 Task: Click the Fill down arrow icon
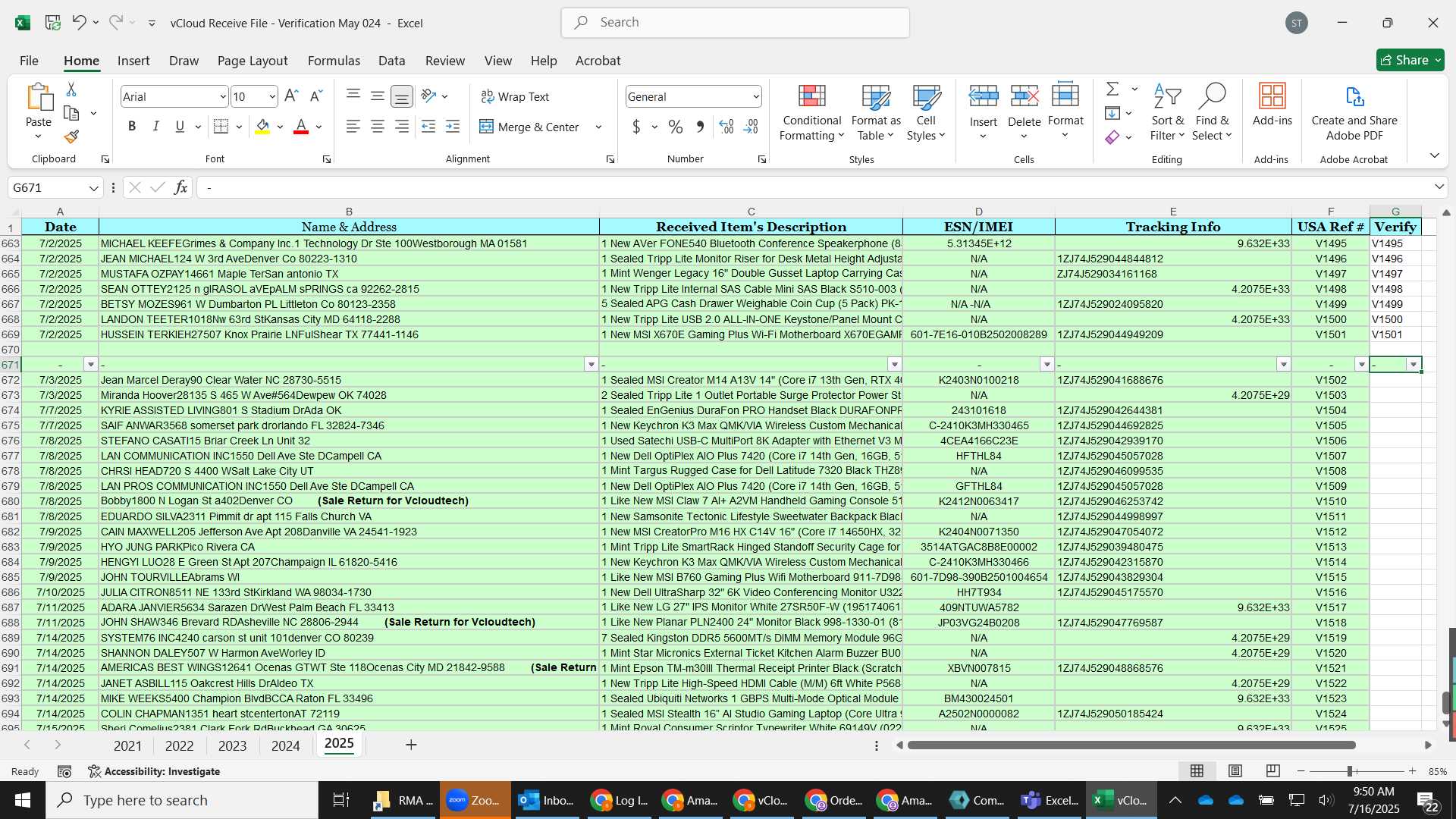click(x=1112, y=114)
